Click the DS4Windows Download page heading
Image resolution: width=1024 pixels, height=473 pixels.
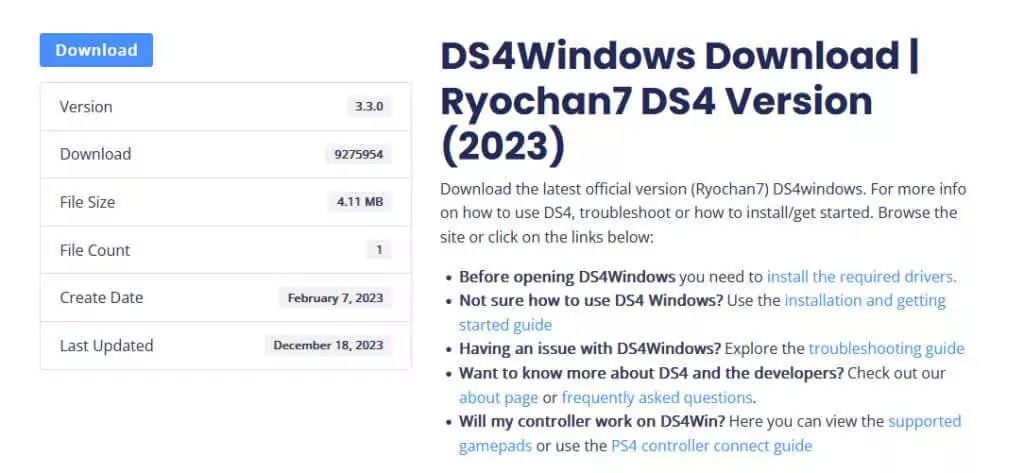[x=680, y=102]
